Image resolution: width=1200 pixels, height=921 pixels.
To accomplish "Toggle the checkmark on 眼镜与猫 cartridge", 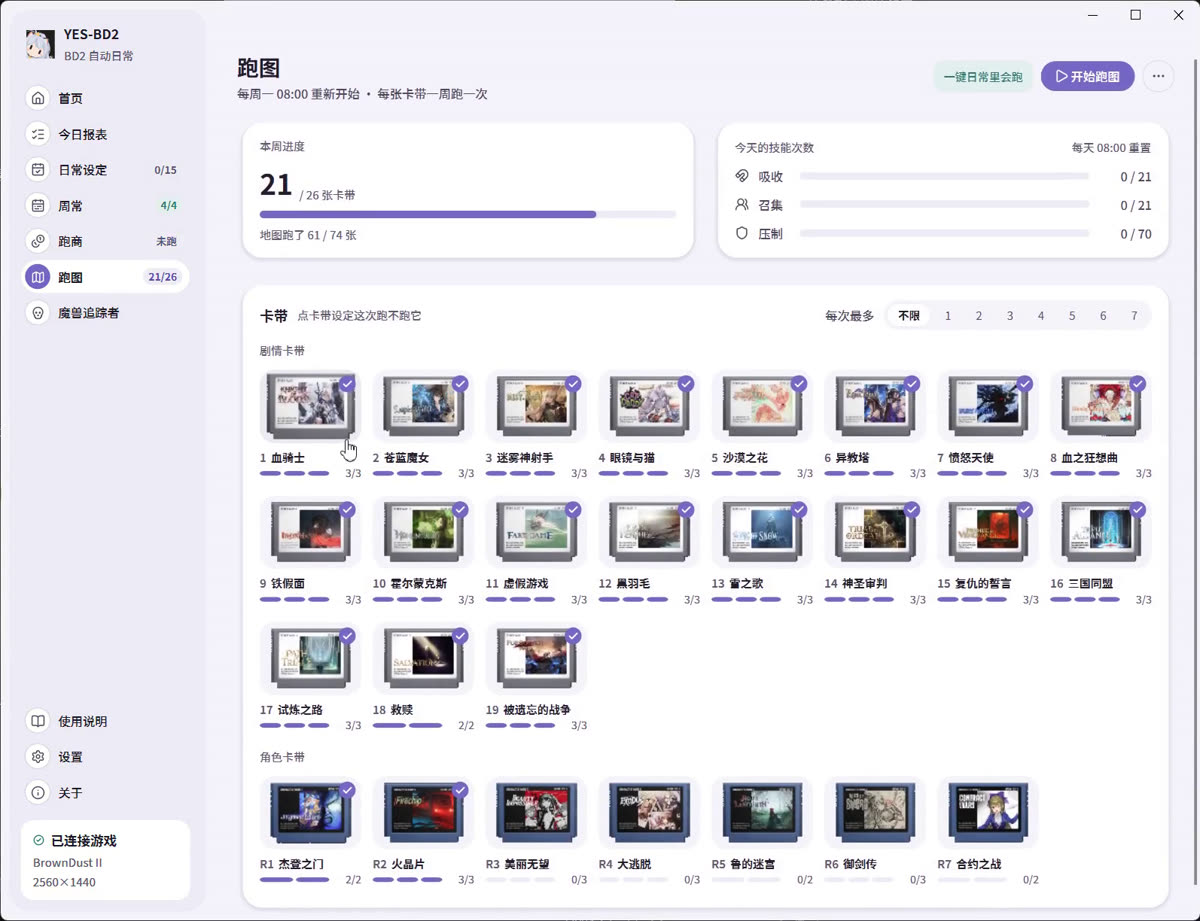I will click(x=686, y=383).
